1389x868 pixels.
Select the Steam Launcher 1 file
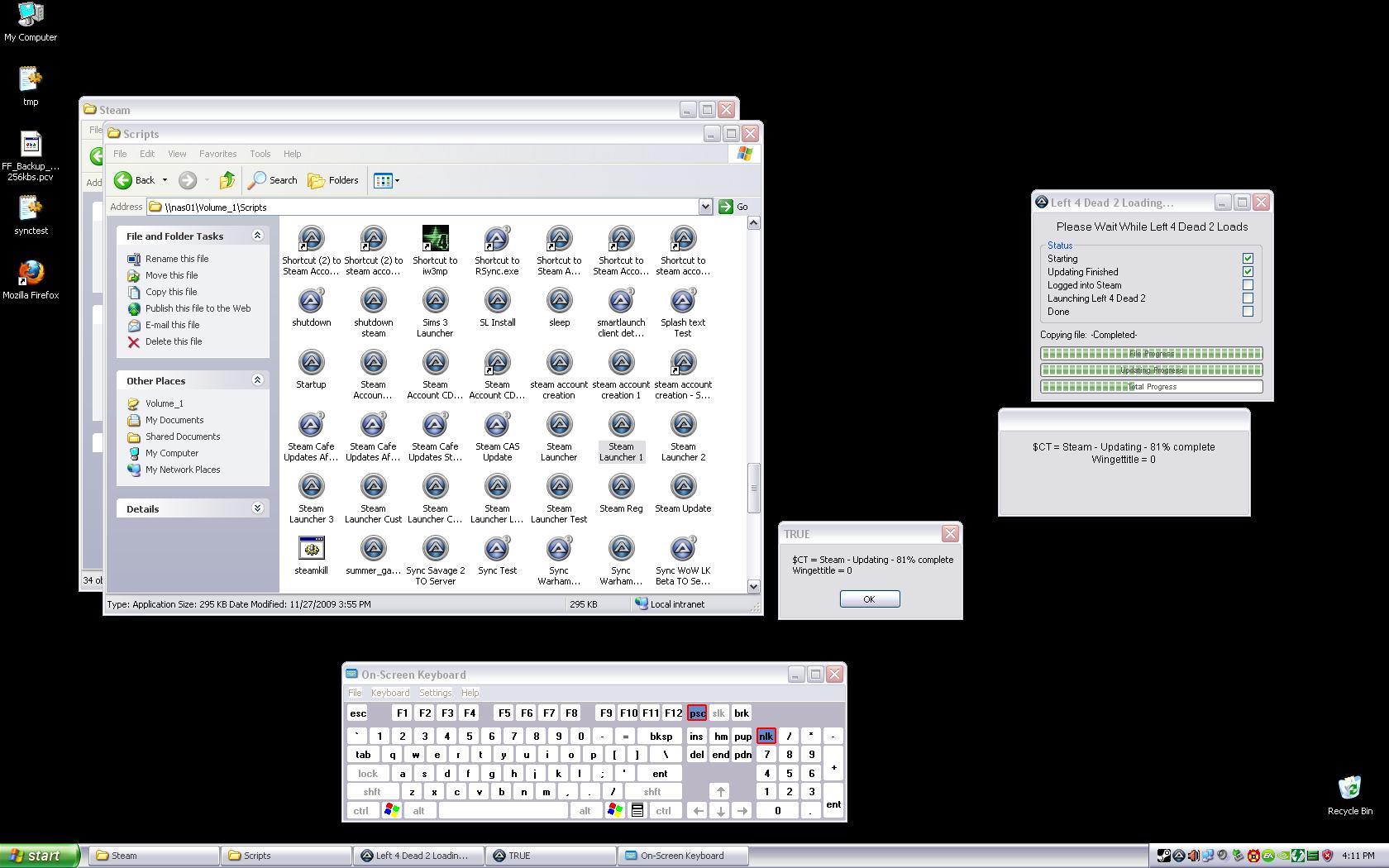[621, 436]
